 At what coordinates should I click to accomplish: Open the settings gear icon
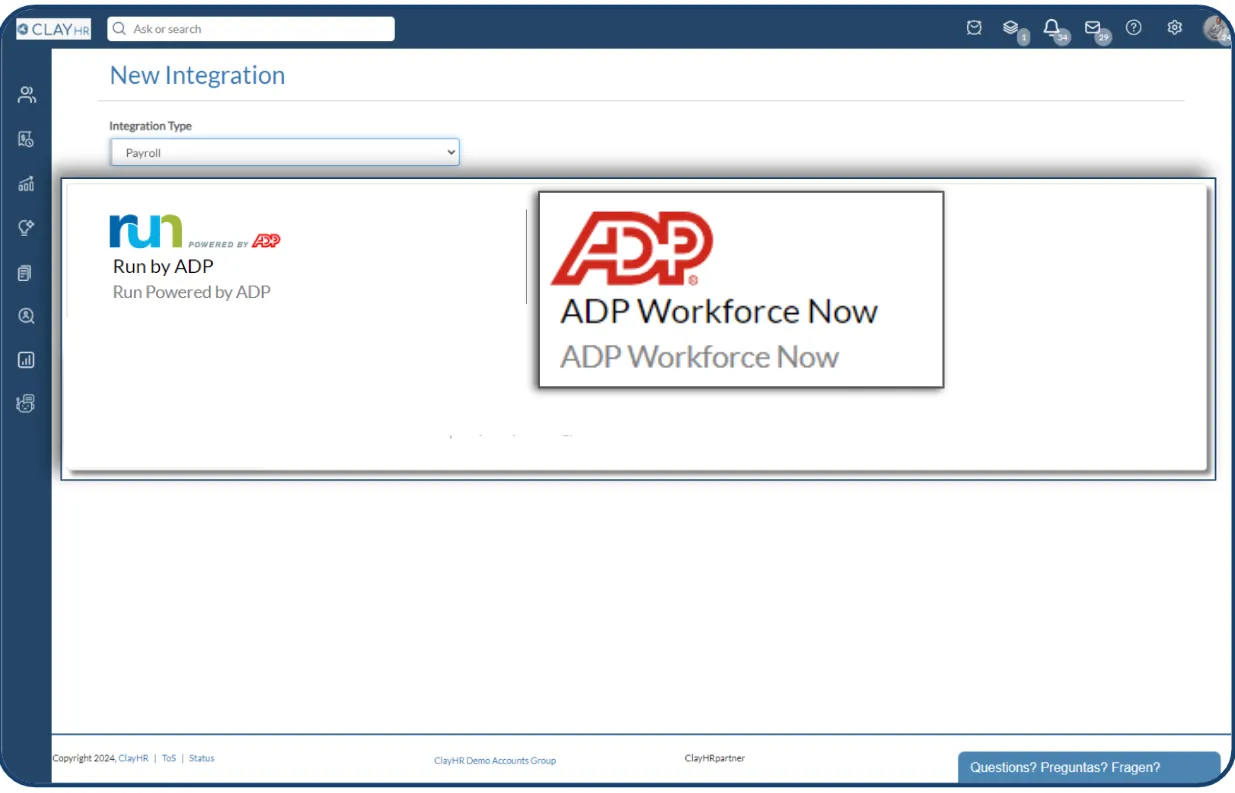[x=1175, y=28]
